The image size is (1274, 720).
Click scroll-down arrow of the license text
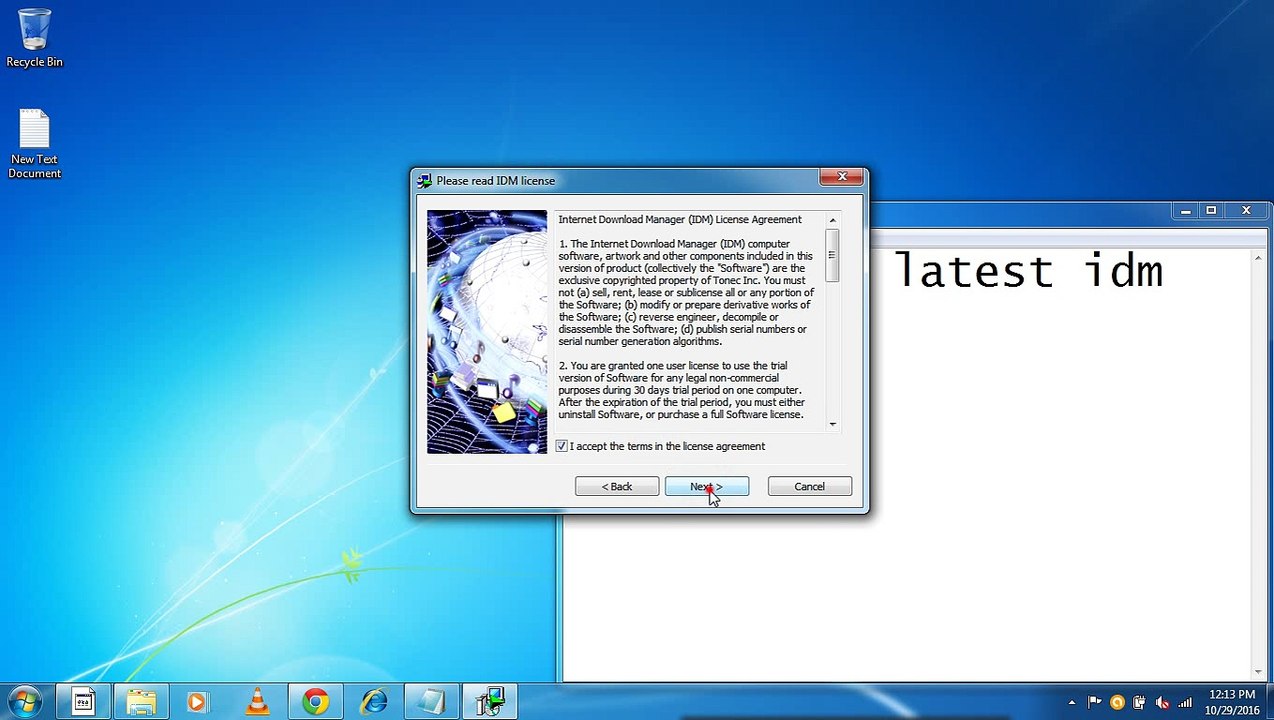pos(832,424)
